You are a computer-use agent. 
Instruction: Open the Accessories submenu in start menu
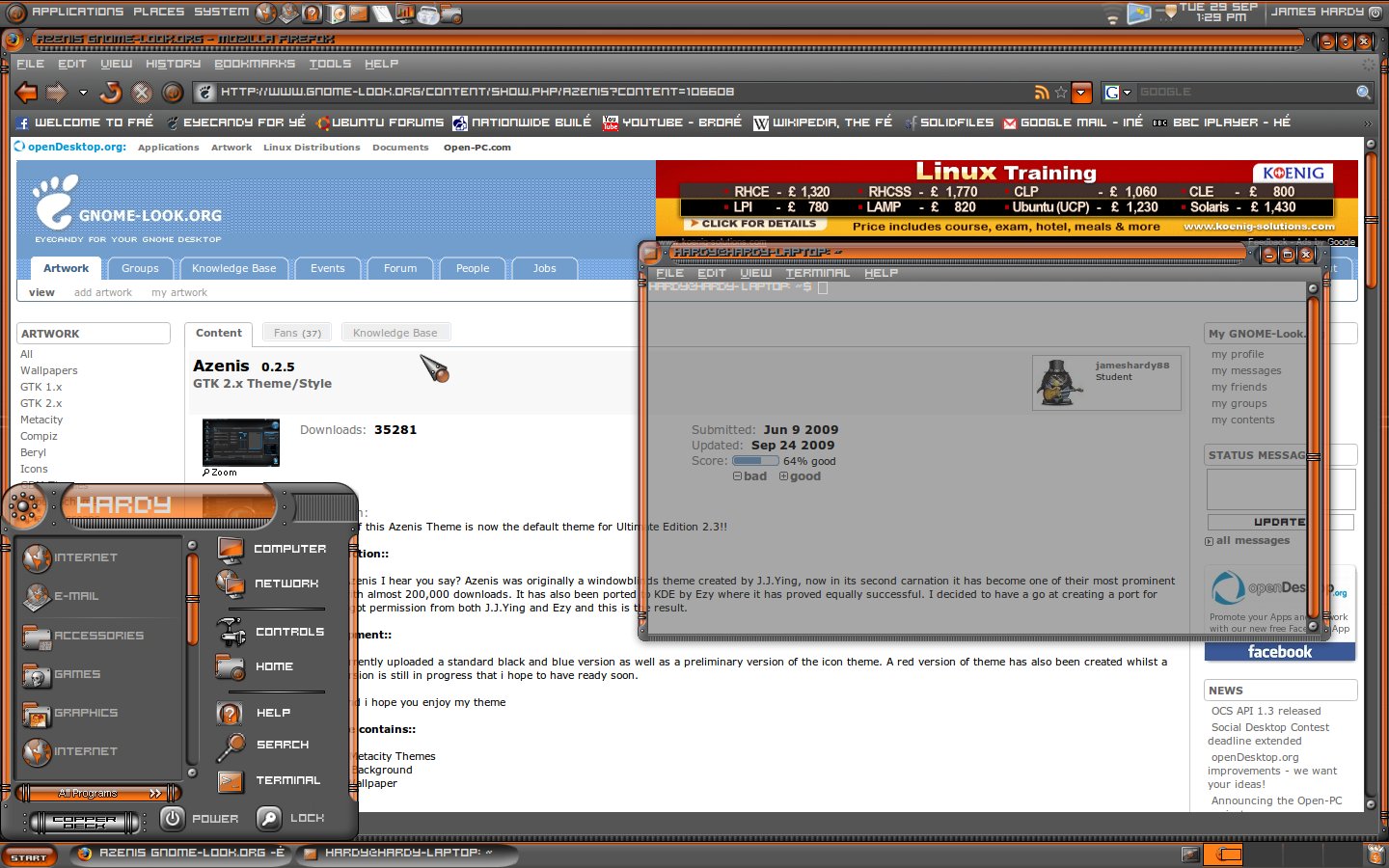84,636
